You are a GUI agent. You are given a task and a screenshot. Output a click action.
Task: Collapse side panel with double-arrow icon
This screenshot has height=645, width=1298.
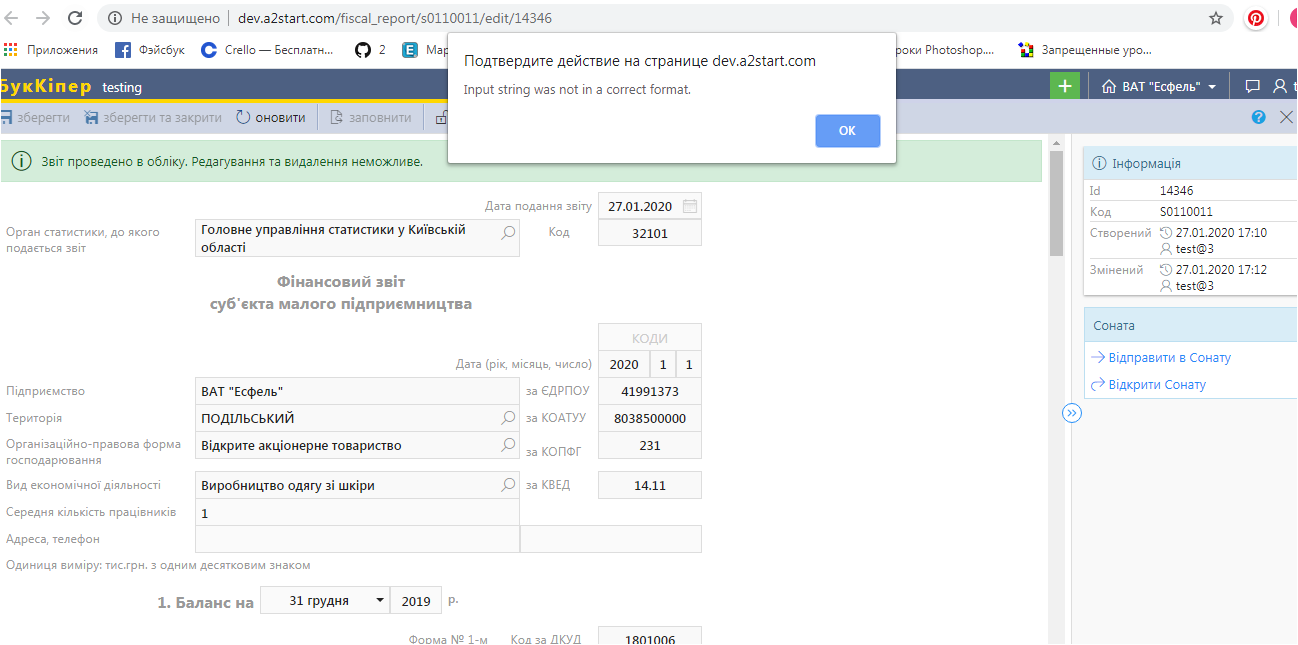1072,413
